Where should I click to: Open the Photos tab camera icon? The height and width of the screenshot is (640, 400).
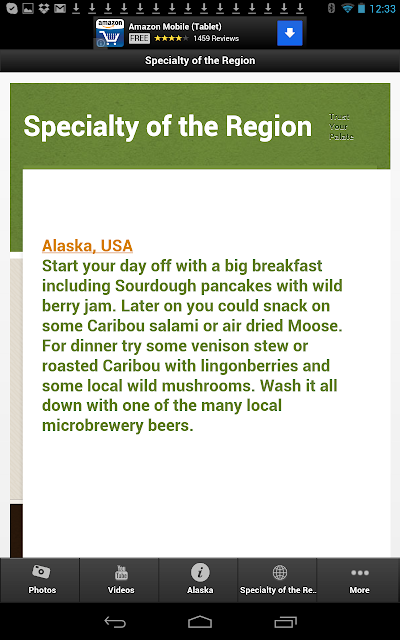click(41, 572)
